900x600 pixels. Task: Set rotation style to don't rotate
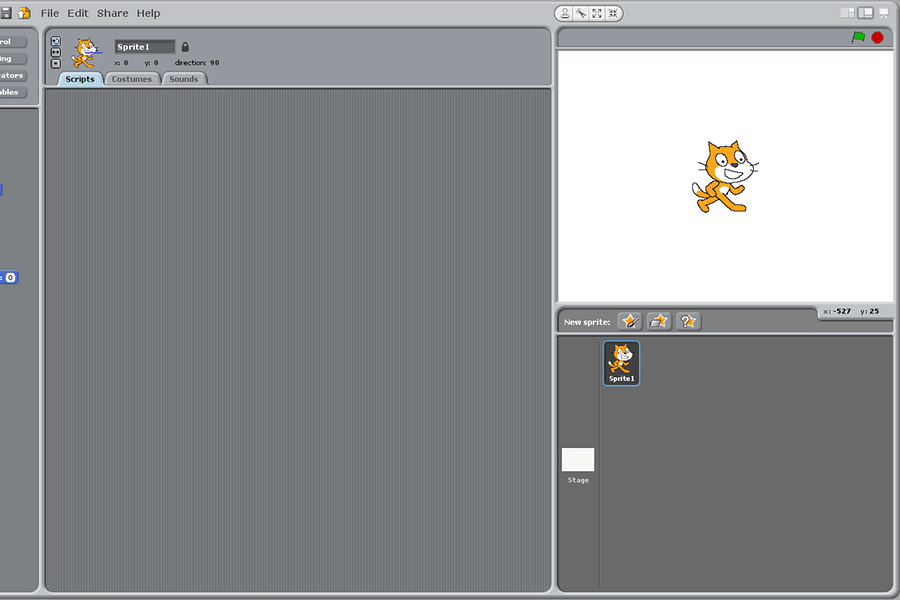[55, 63]
